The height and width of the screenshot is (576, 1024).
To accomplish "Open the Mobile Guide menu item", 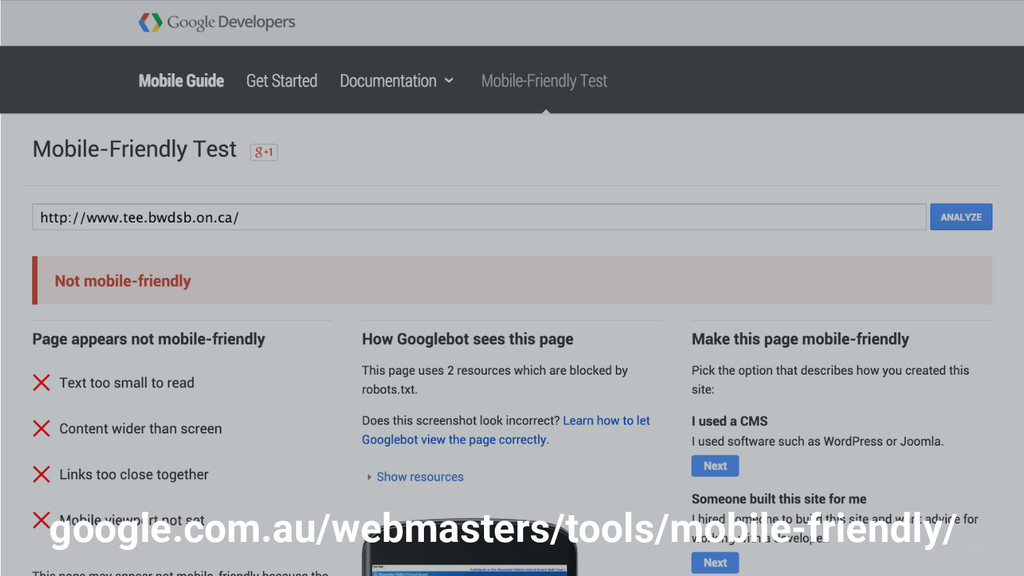I will point(181,80).
